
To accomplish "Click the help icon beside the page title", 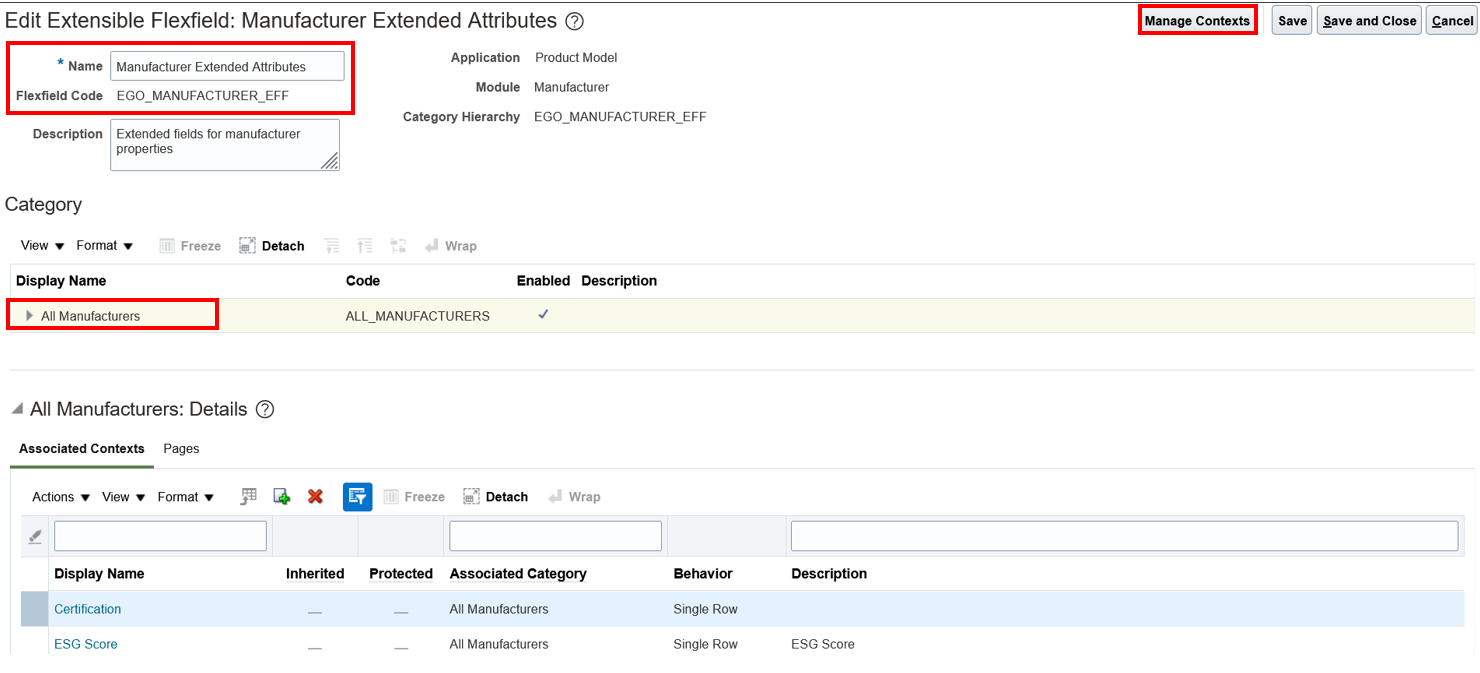I will click(574, 21).
